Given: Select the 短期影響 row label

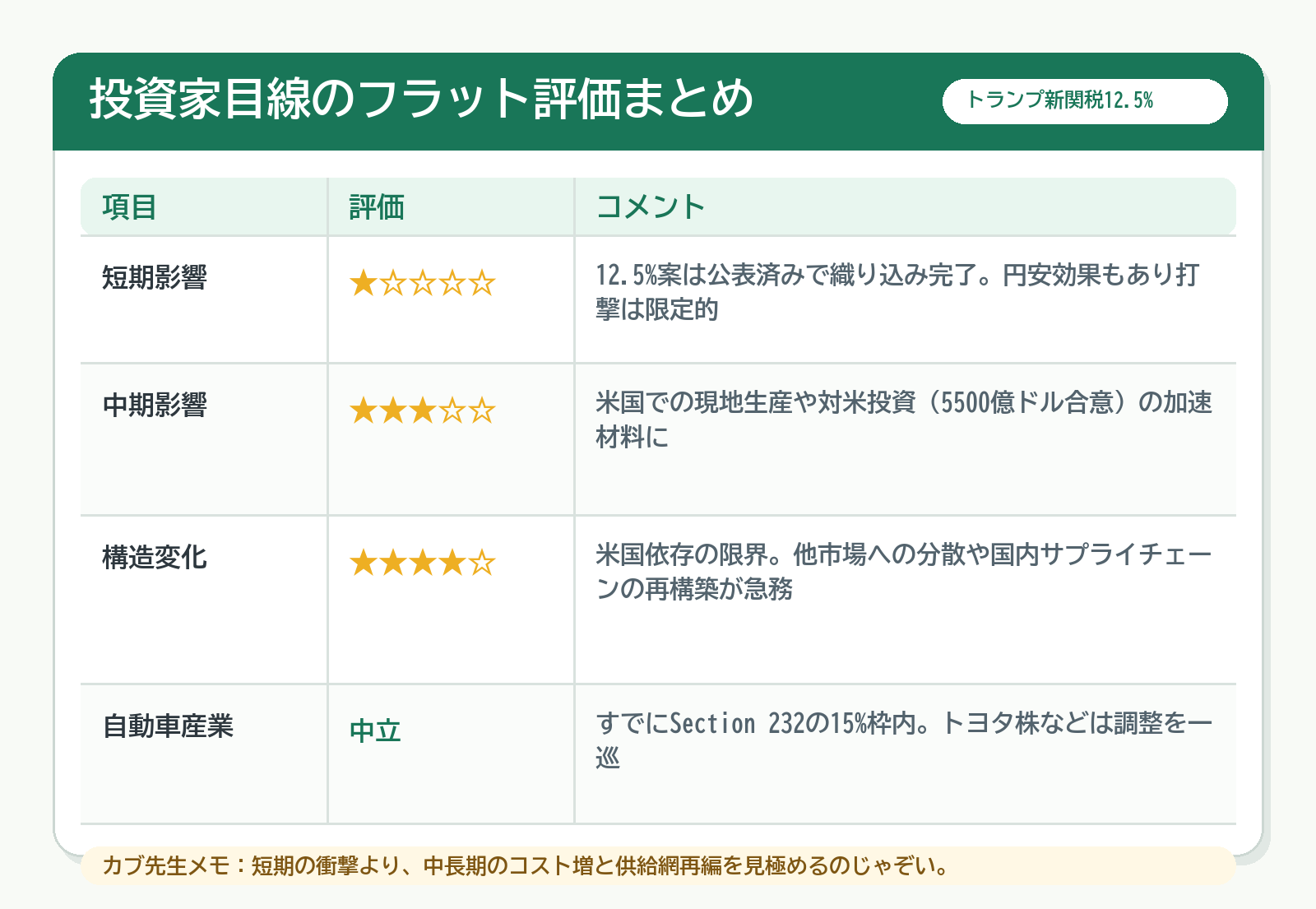Looking at the screenshot, I should pos(155,277).
